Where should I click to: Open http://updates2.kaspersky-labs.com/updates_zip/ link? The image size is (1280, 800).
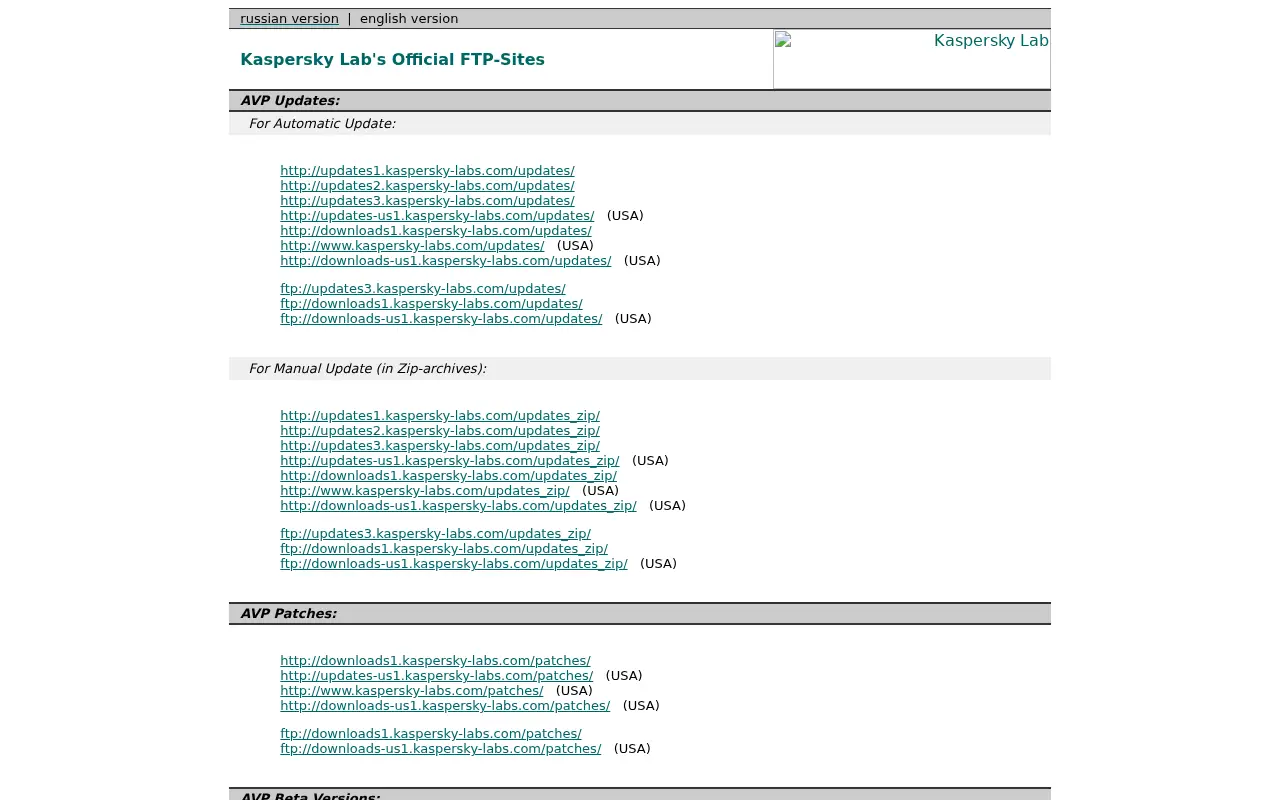coord(440,431)
